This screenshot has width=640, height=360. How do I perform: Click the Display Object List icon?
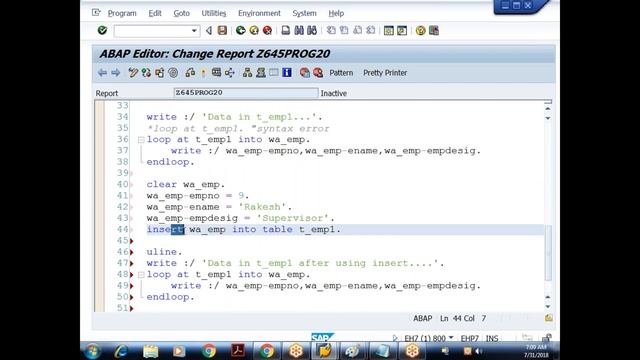[x=247, y=73]
